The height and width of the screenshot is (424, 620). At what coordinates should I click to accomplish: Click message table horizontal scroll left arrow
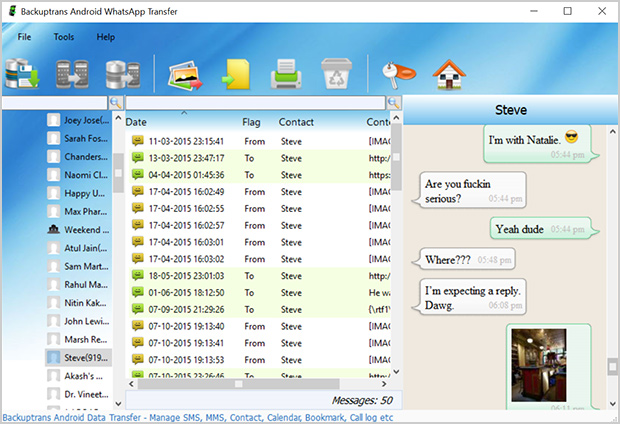pos(131,384)
